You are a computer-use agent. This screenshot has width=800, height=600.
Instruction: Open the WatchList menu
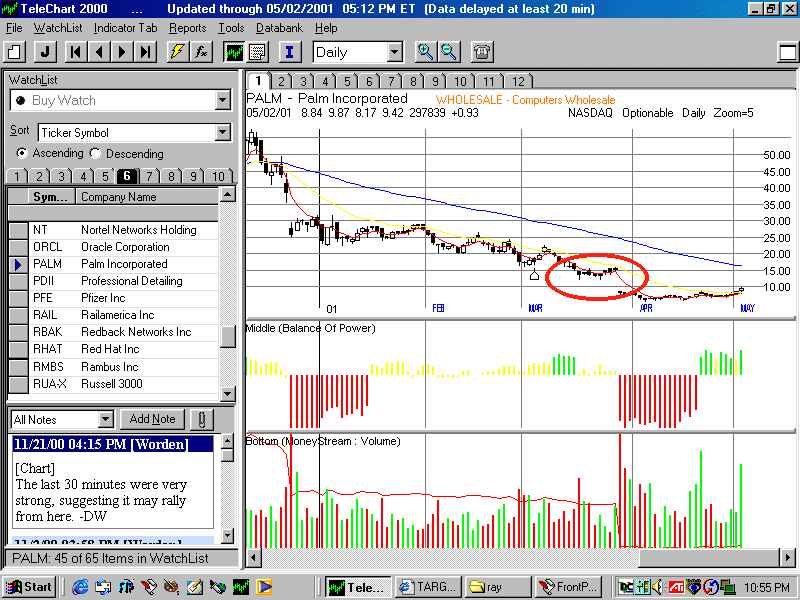(58, 28)
